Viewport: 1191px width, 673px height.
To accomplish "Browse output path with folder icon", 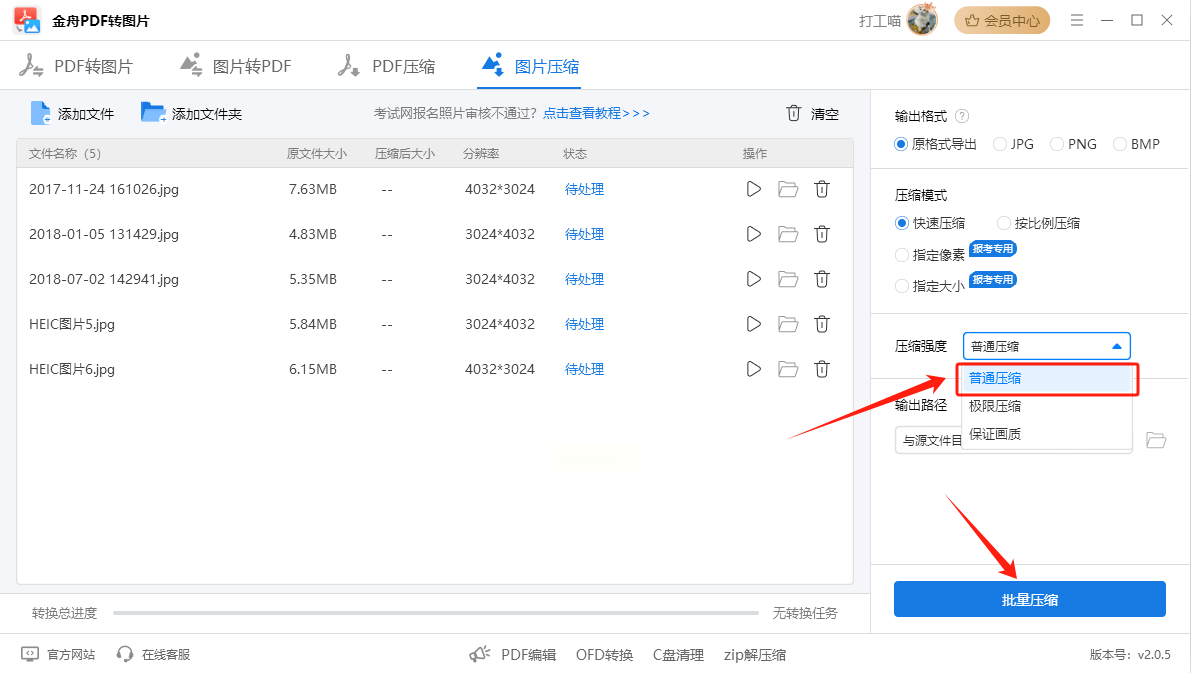I will (1156, 440).
